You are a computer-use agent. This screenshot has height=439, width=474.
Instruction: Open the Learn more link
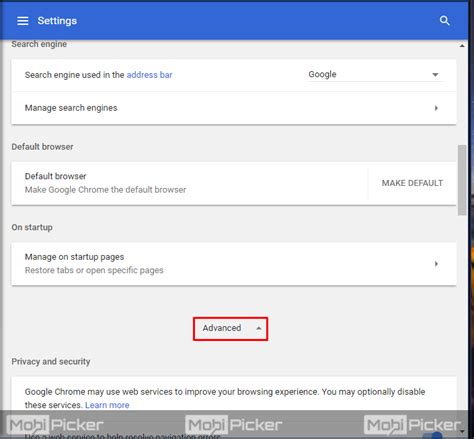[x=107, y=405]
